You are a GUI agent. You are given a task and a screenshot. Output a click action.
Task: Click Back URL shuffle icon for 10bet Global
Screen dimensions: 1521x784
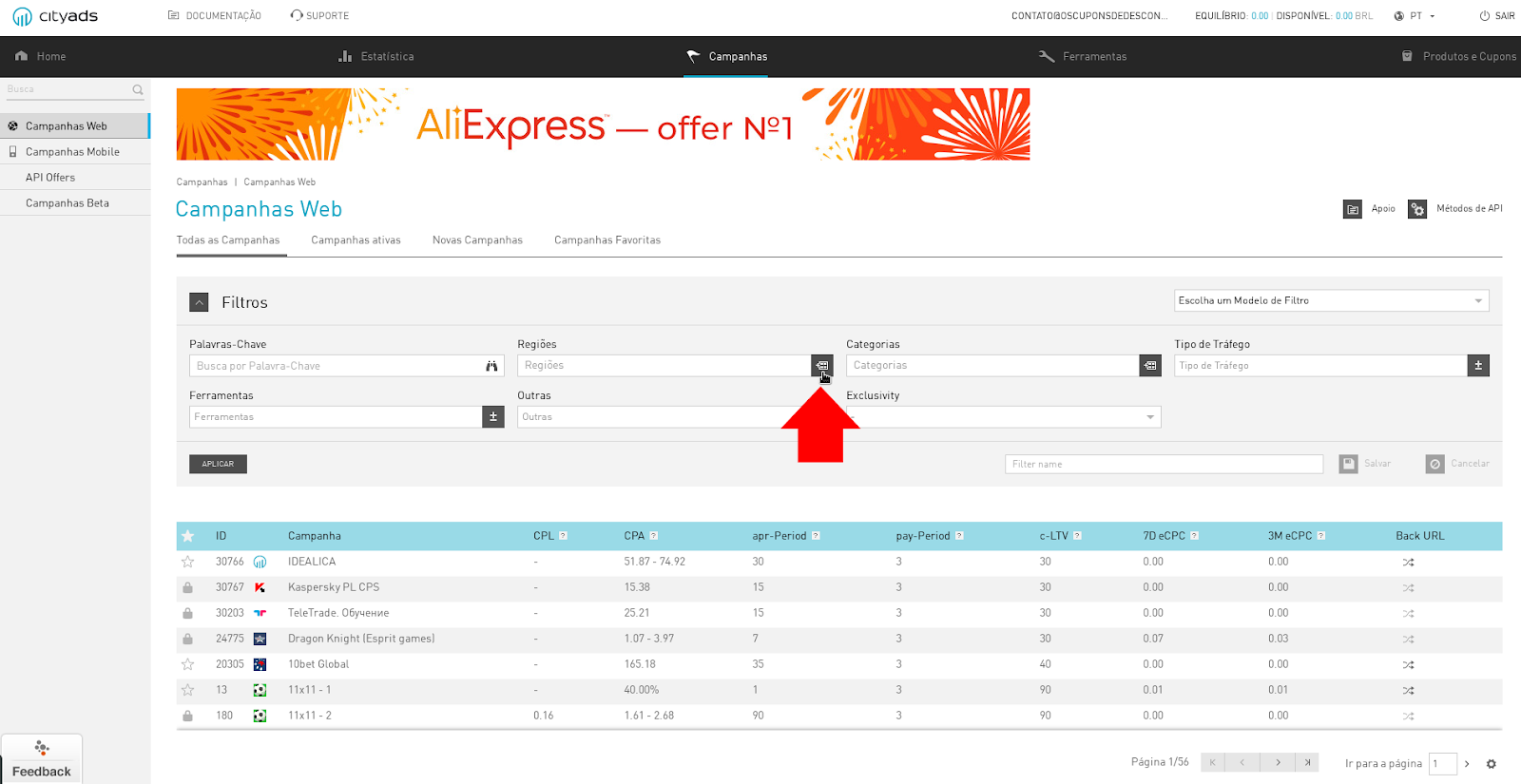(x=1408, y=665)
